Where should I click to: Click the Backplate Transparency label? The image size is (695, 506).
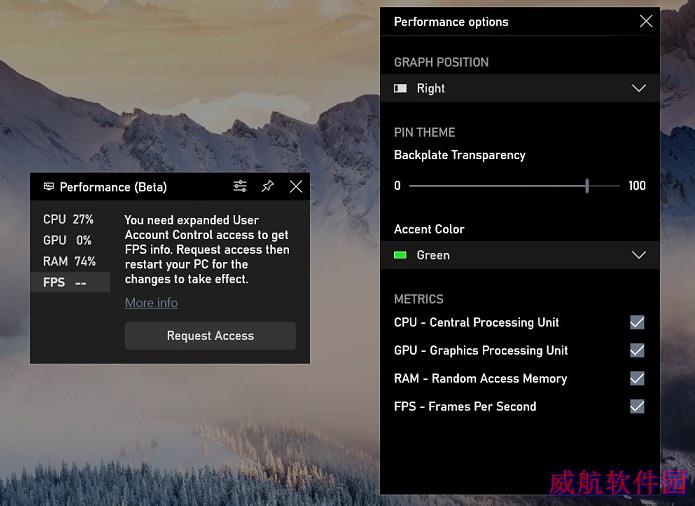460,155
